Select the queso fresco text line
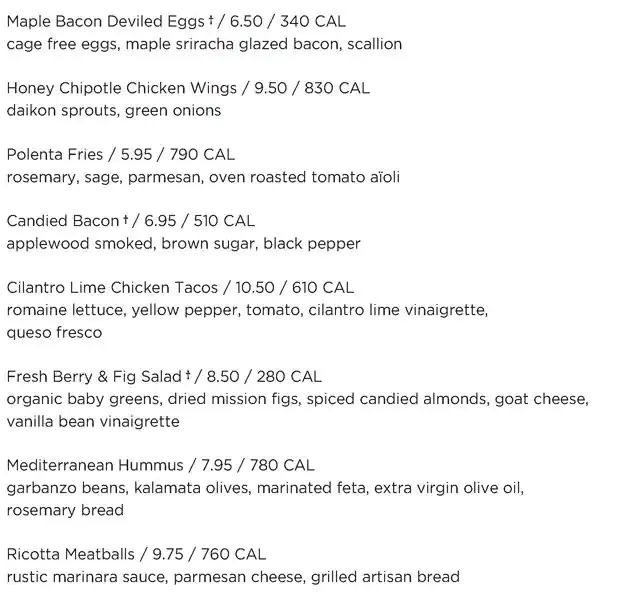The image size is (630, 600). (x=54, y=333)
